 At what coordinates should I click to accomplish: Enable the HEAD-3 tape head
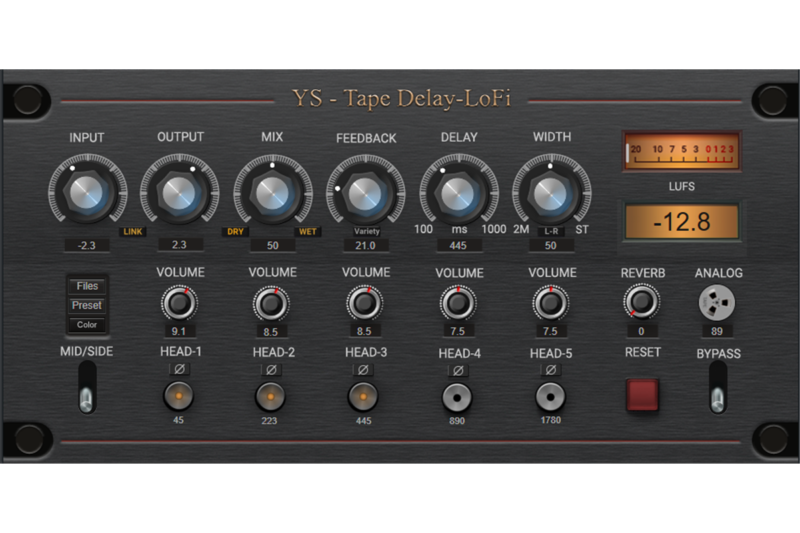pyautogui.click(x=363, y=397)
